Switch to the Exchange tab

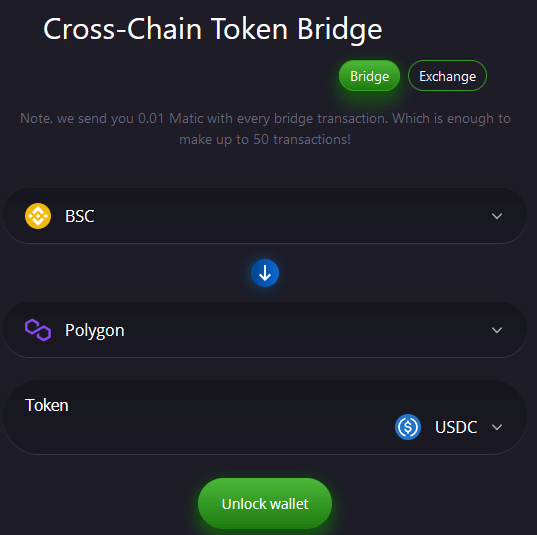[x=447, y=76]
